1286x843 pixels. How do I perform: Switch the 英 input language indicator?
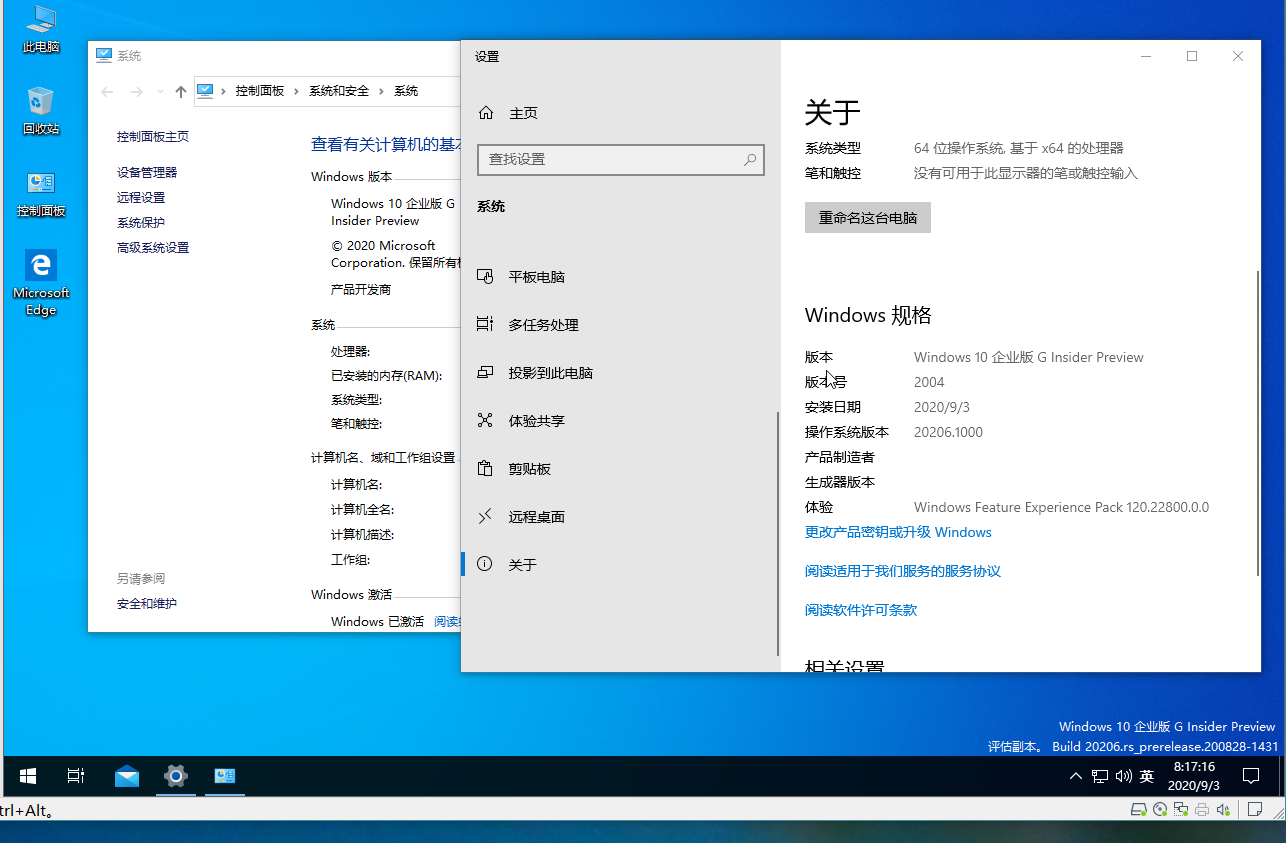coord(1147,776)
